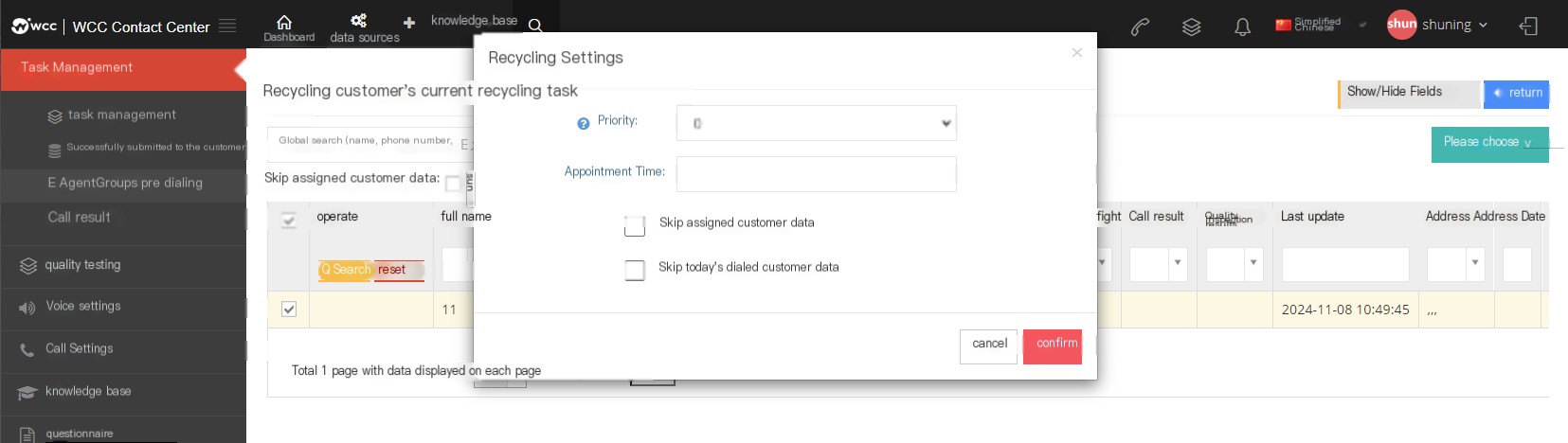Check Skip today's dialed customer data
This screenshot has height=443, width=1568.
pyautogui.click(x=635, y=270)
